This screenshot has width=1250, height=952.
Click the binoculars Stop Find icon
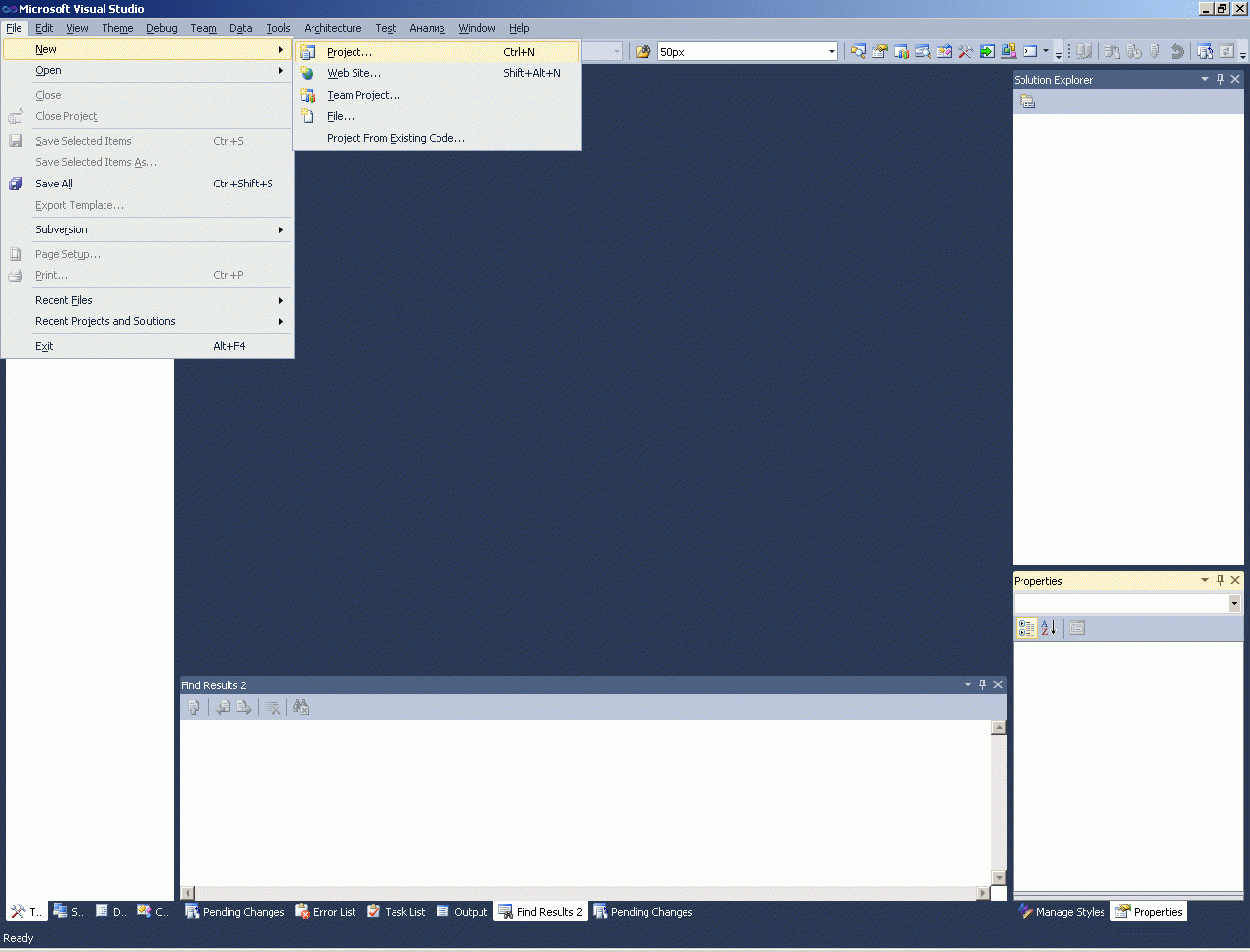[301, 707]
